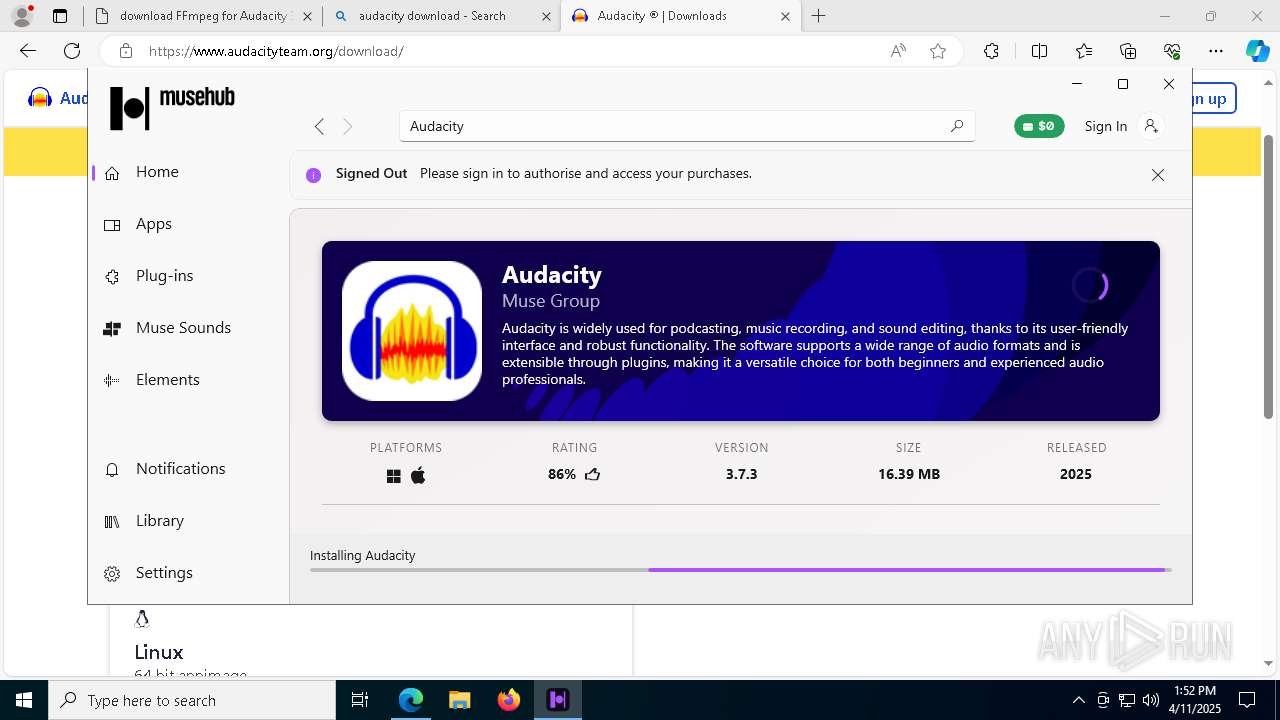Click the Audacity title text
Screen dimensions: 1280x720
[x=552, y=275]
